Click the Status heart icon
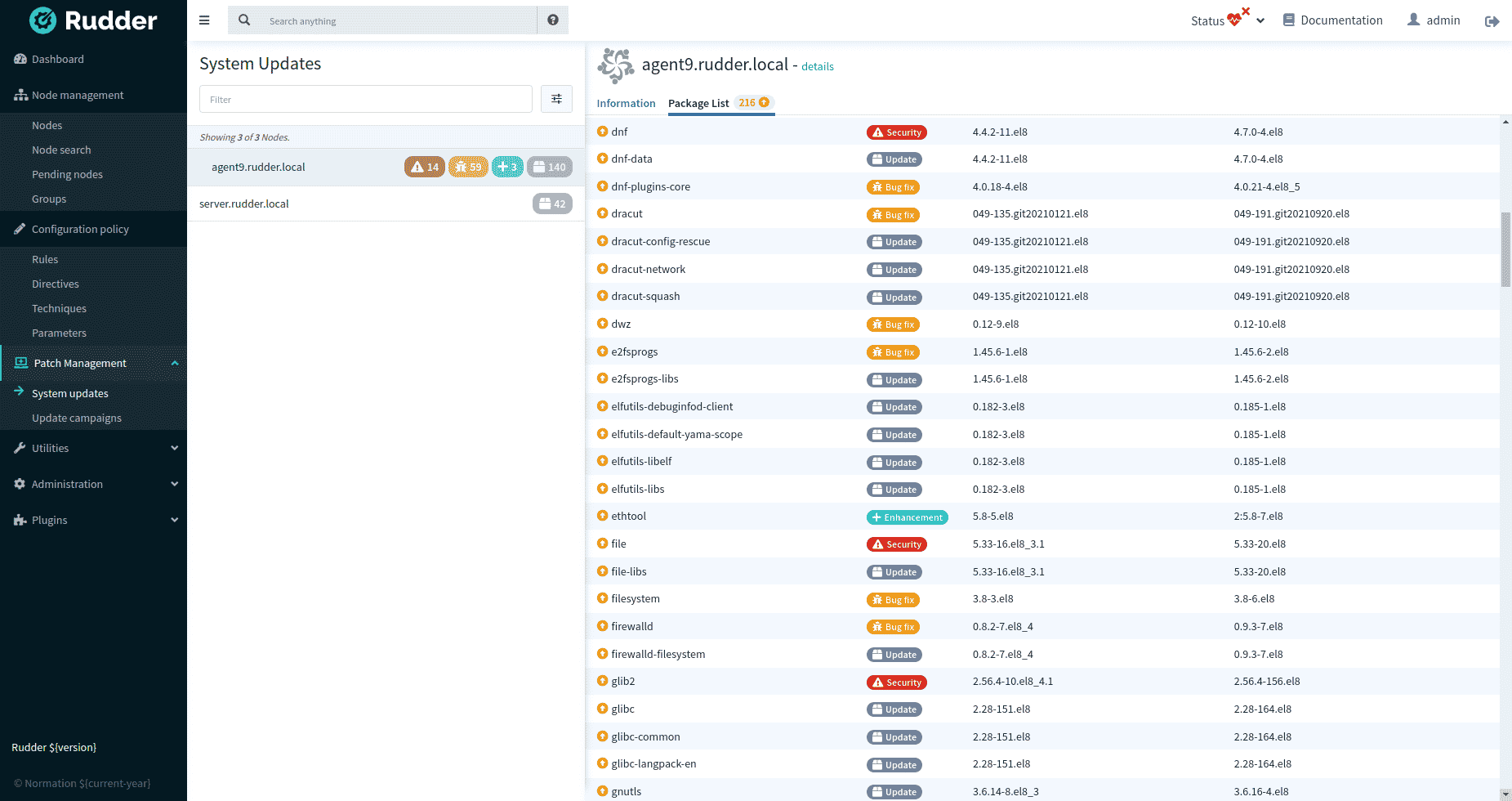Screen dimensions: 1512x801 pos(1236,19)
